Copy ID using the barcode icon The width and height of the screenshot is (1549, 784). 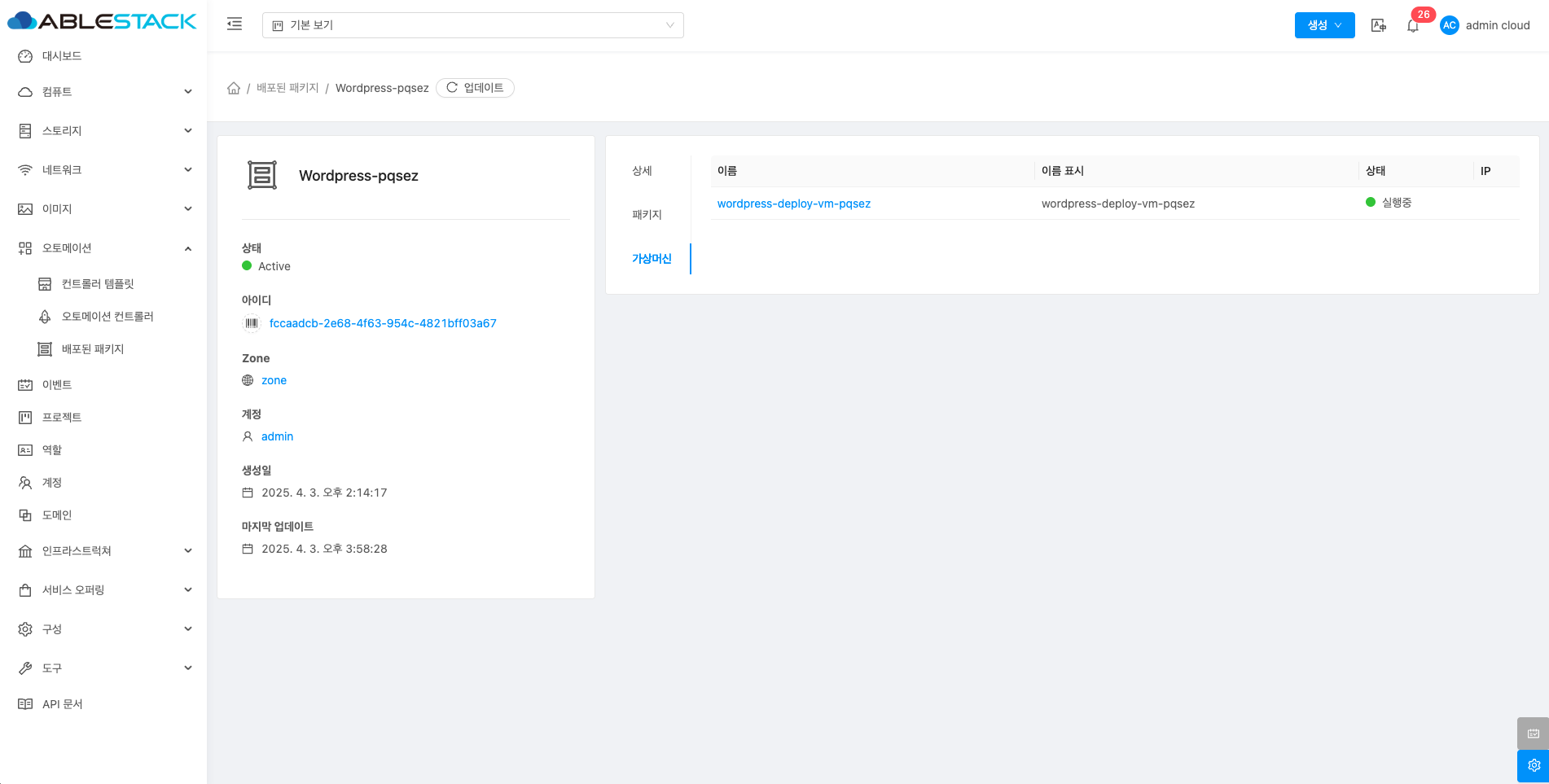[252, 323]
